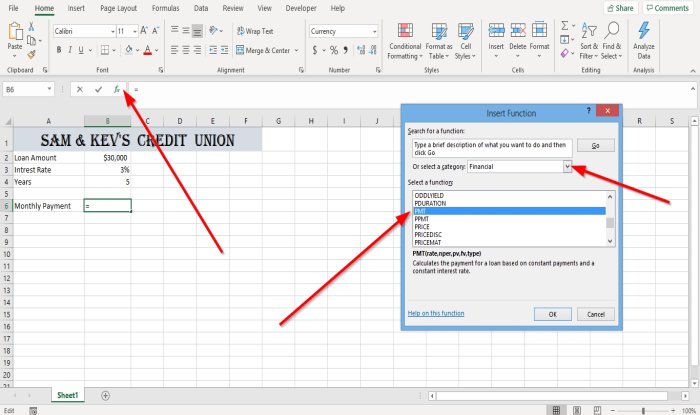Select PMT in the function list
Screen dimensions: 700x415
(509, 211)
